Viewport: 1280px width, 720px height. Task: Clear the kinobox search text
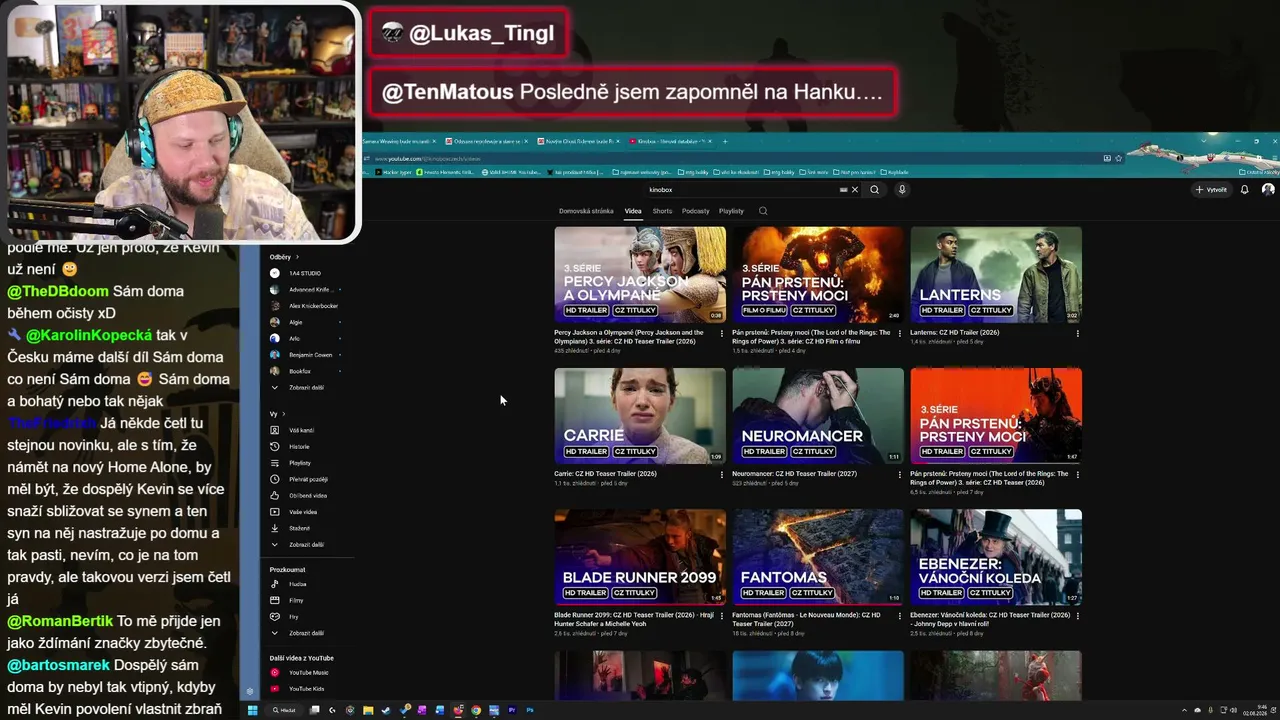click(854, 190)
